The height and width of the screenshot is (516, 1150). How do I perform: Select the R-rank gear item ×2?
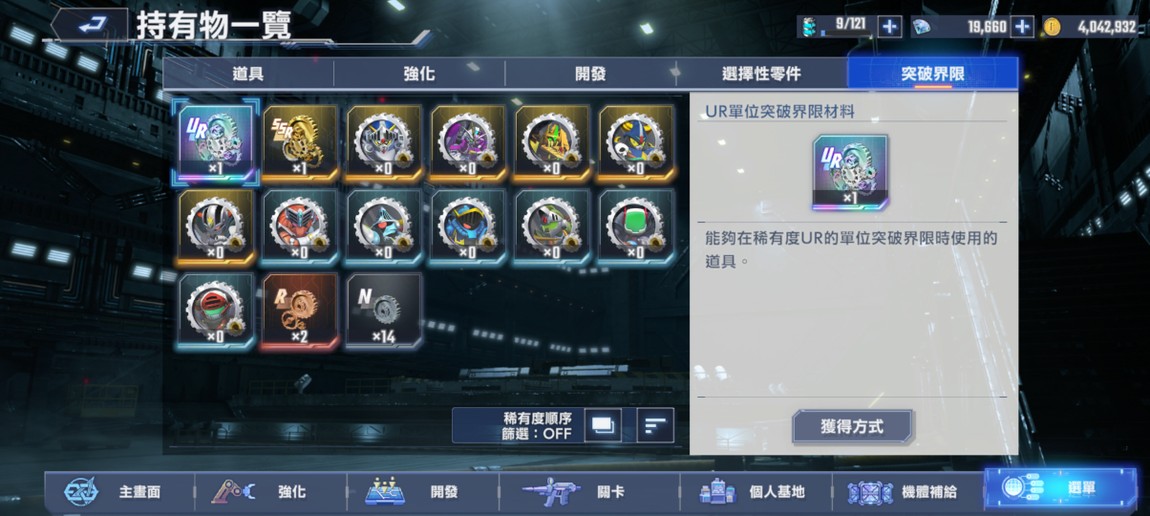[x=299, y=311]
